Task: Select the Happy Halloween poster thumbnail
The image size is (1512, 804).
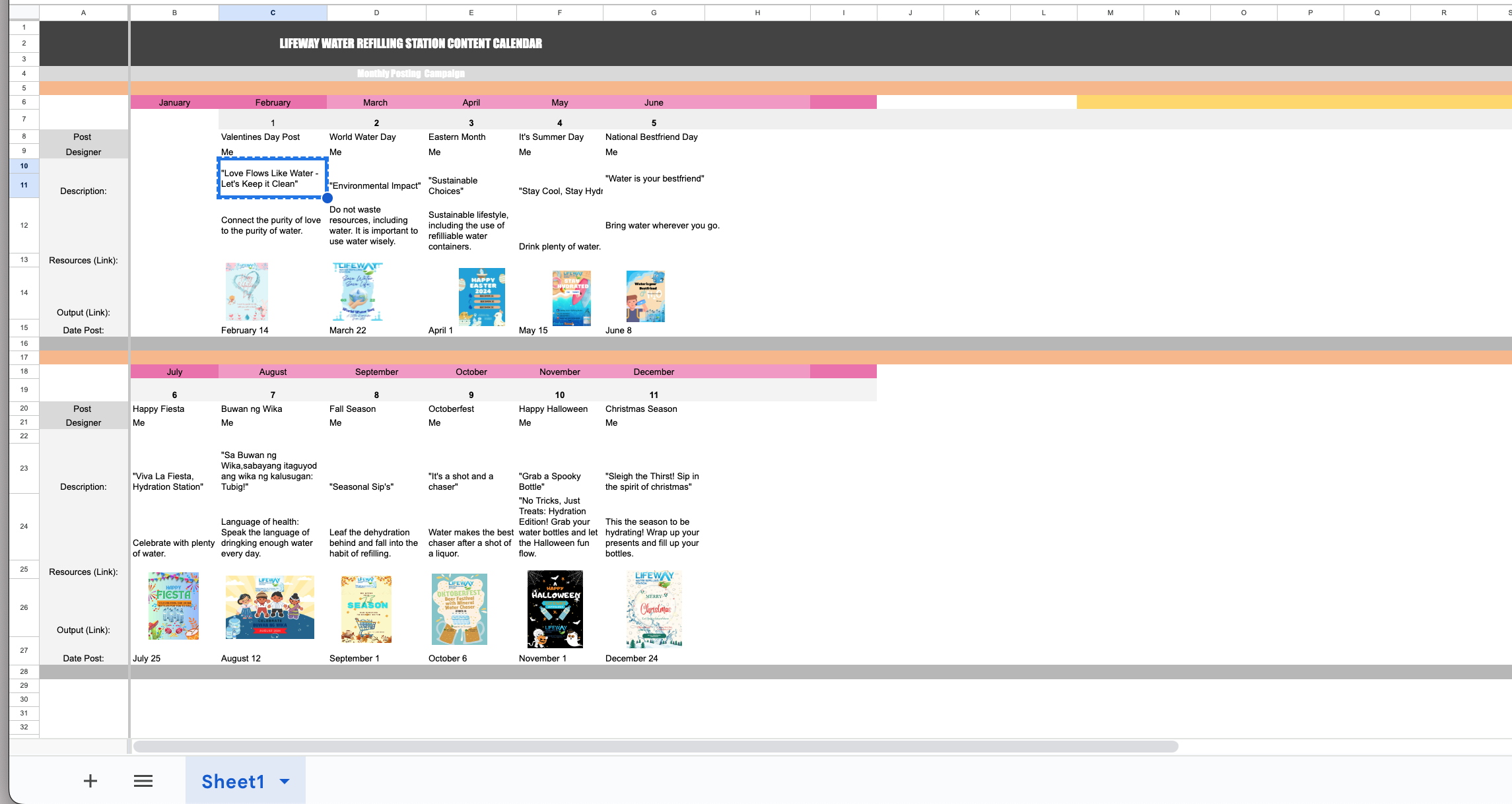Action: [x=555, y=609]
